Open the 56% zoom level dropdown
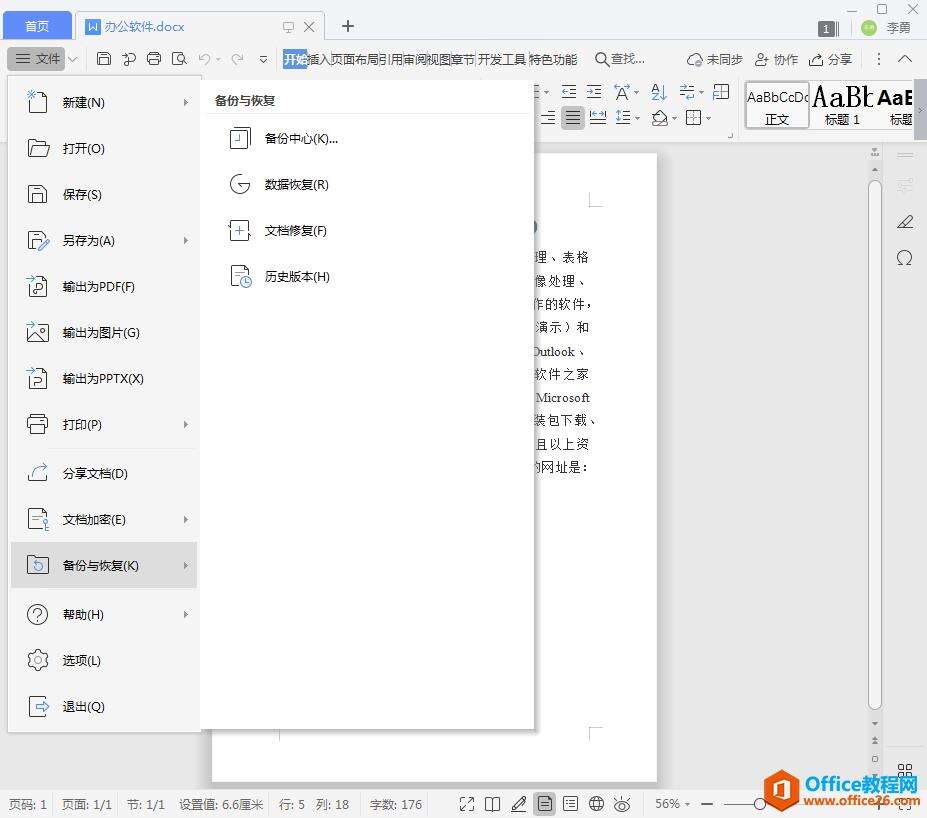 pyautogui.click(x=675, y=804)
